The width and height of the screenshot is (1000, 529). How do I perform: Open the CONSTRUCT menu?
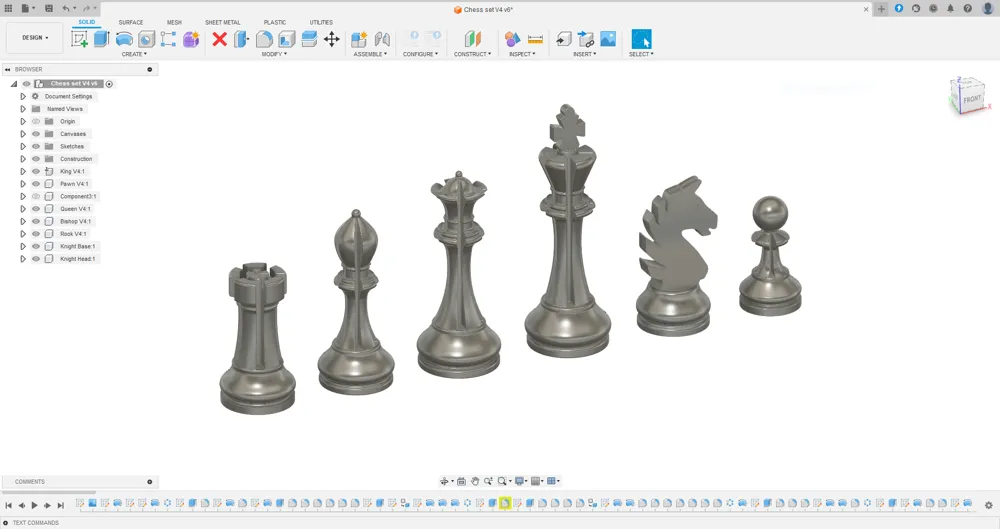[x=473, y=54]
